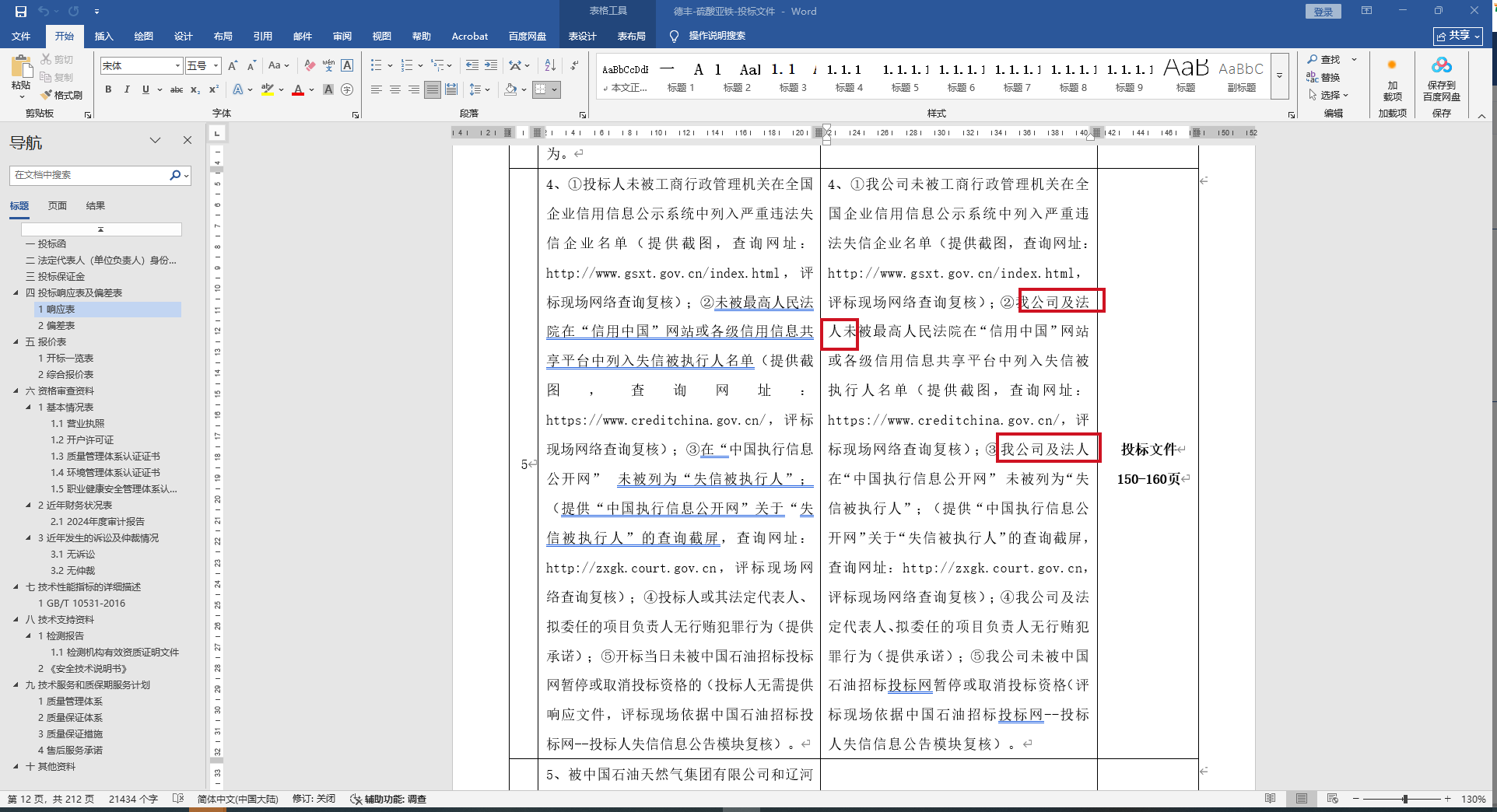Apply a bullet list

tap(377, 66)
